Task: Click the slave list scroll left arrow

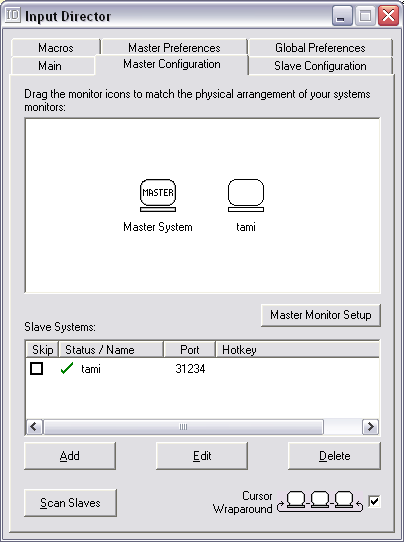Action: [x=34, y=427]
